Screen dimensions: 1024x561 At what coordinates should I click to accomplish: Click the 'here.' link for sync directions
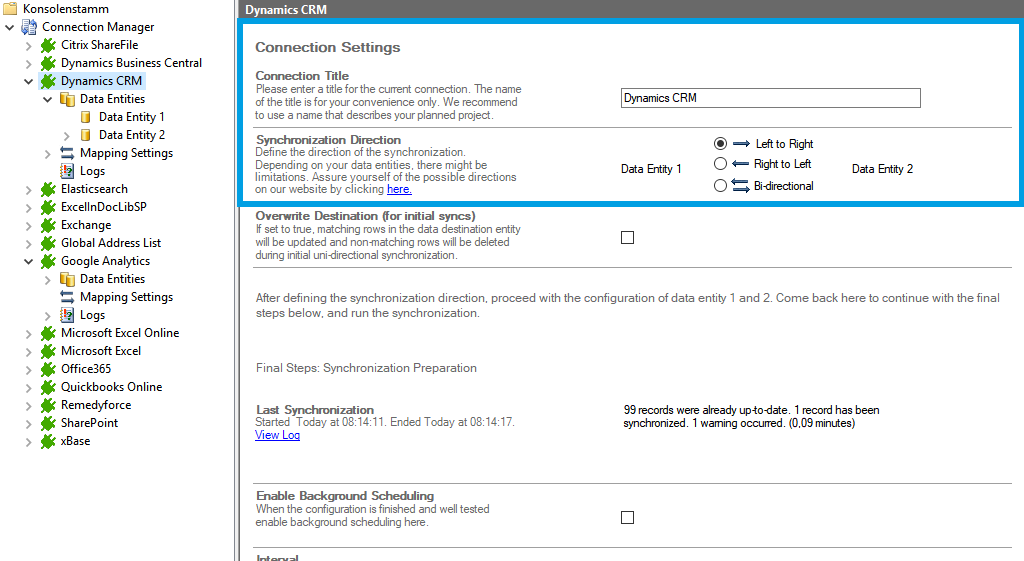[399, 189]
